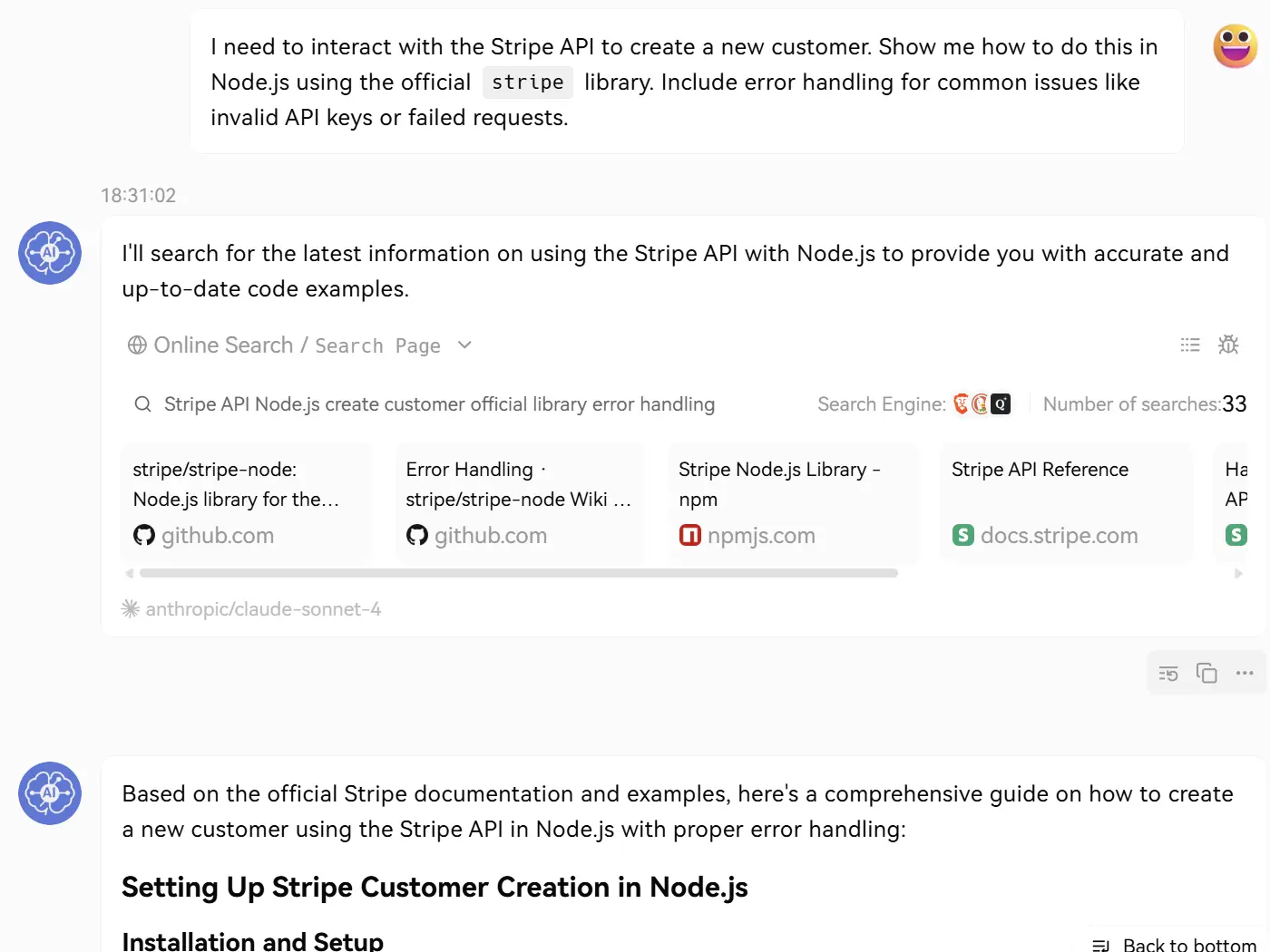Viewport: 1270px width, 952px height.
Task: Toggle the AI assistant avatar
Action: (50, 254)
